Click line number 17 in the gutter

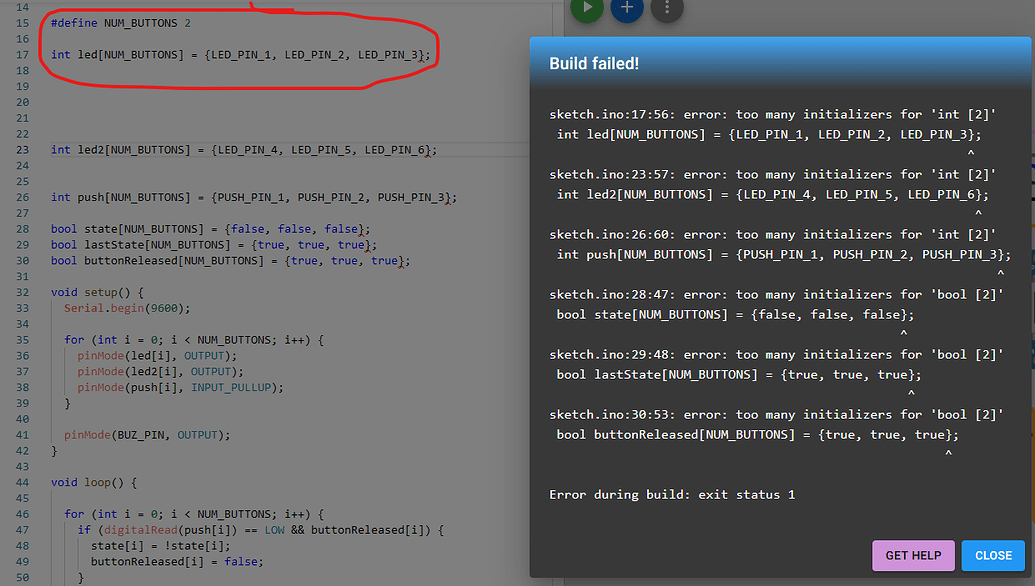point(22,54)
